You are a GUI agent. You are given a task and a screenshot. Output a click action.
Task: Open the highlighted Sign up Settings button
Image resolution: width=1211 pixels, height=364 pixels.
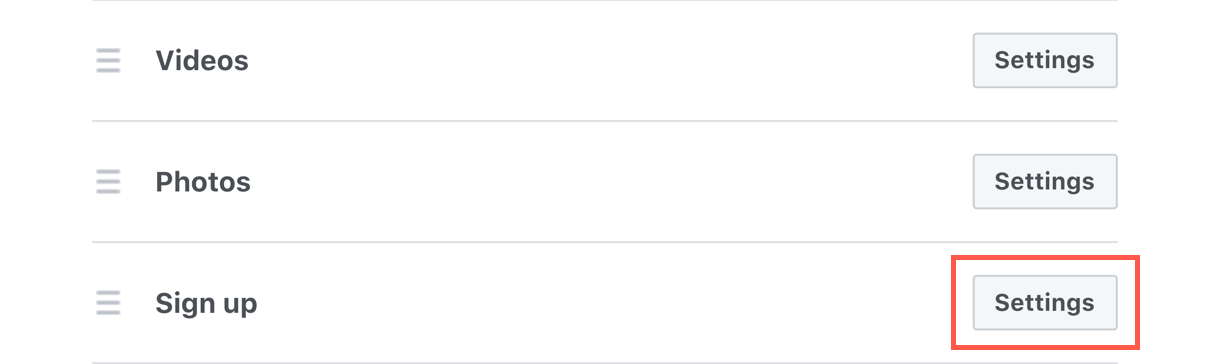pos(1045,302)
